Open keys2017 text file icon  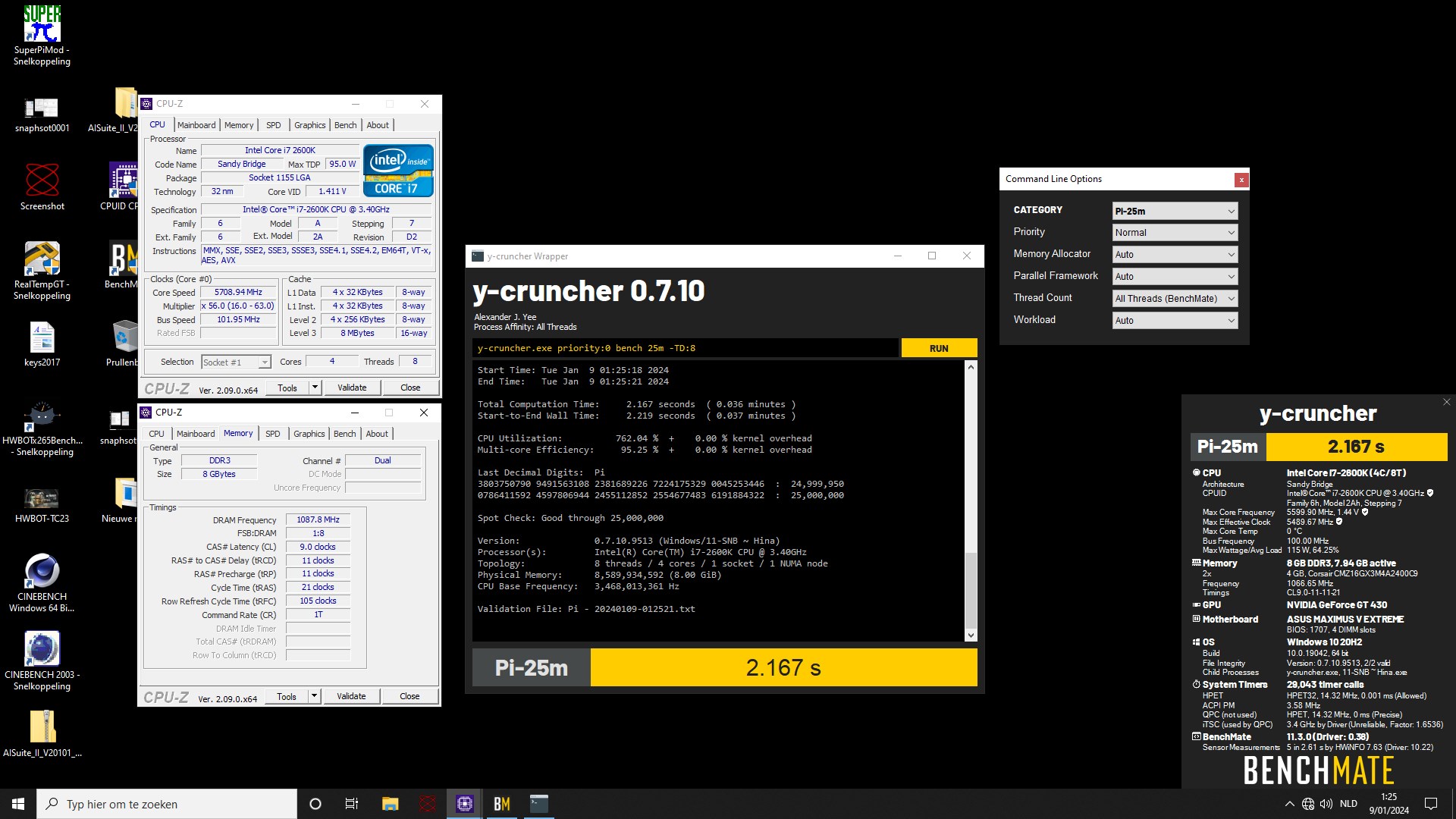(x=42, y=344)
